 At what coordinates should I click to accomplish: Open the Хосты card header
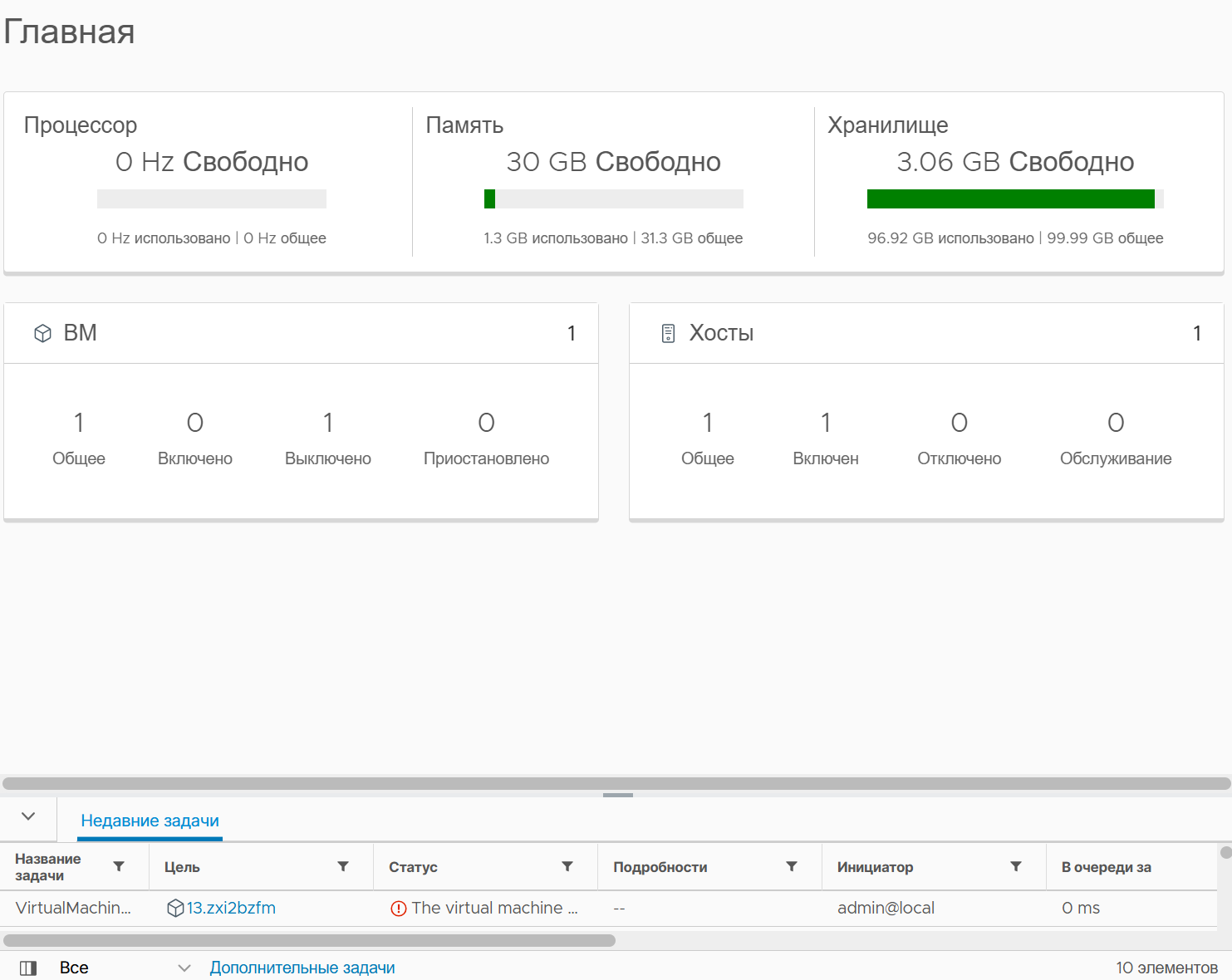tap(926, 333)
